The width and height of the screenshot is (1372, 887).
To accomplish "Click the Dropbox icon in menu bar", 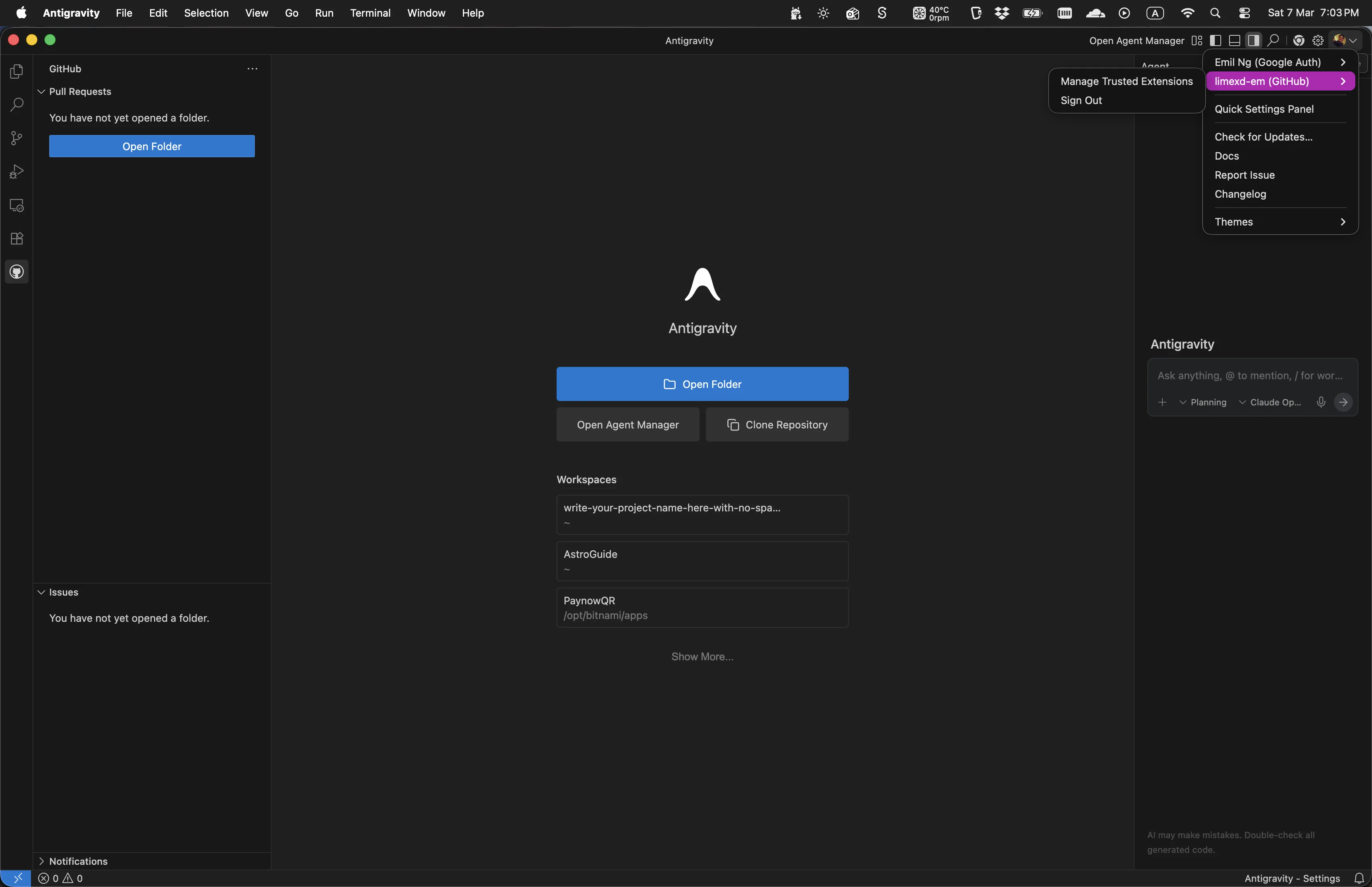I will pyautogui.click(x=1002, y=13).
